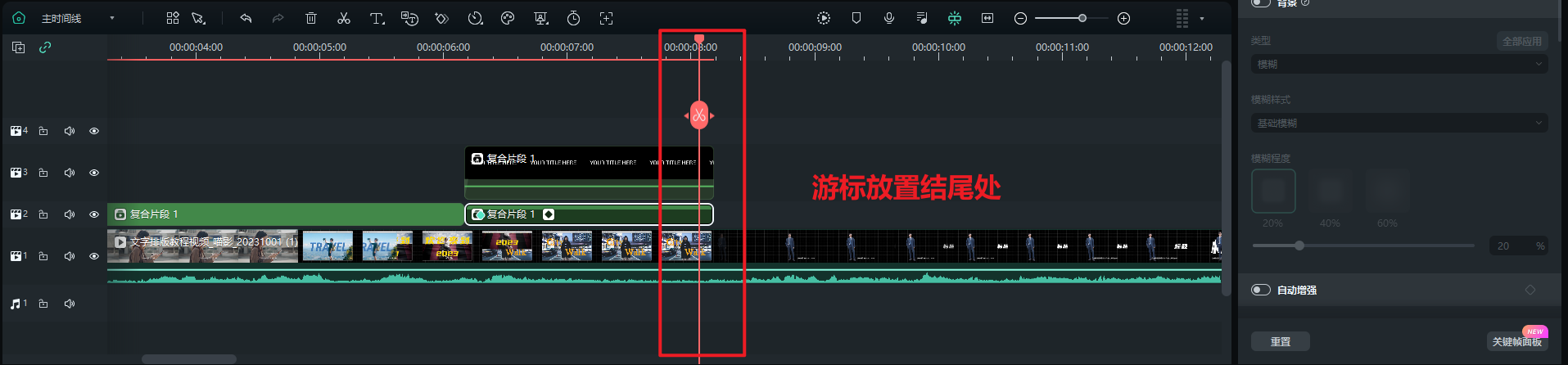Select the 20% blur level swatch
The image size is (1568, 365).
coord(1273,191)
